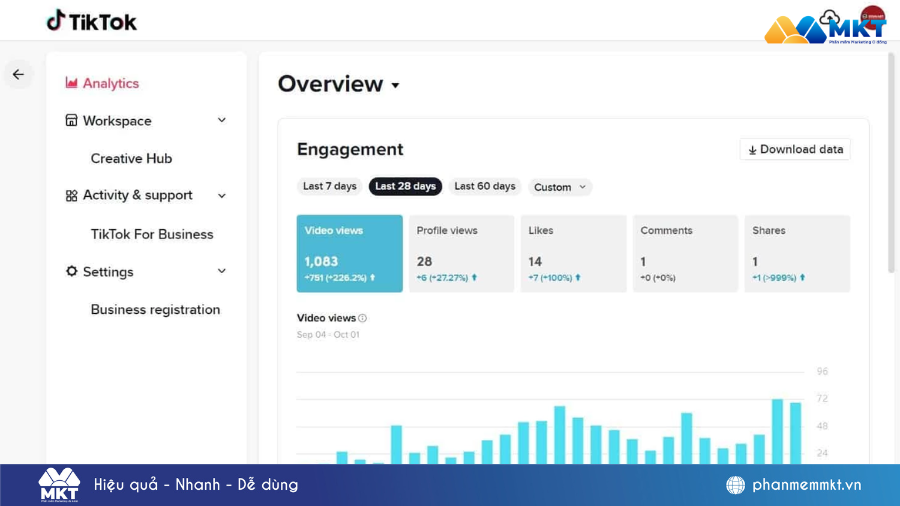Click the Analytics chart icon
900x506 pixels.
coord(71,83)
